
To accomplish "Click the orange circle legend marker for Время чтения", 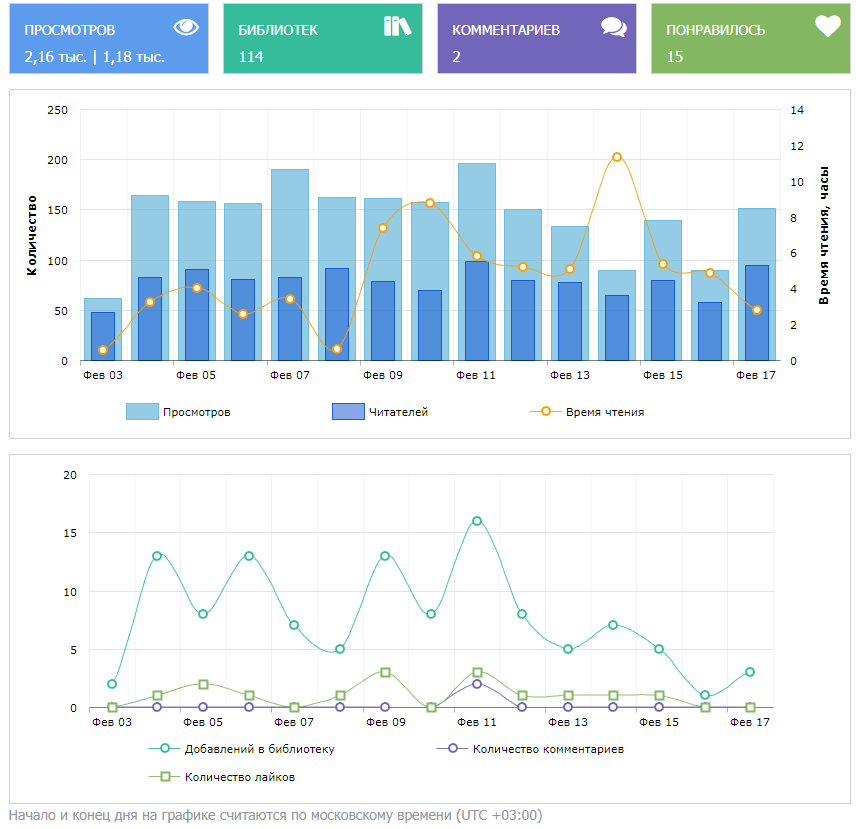I will click(545, 411).
